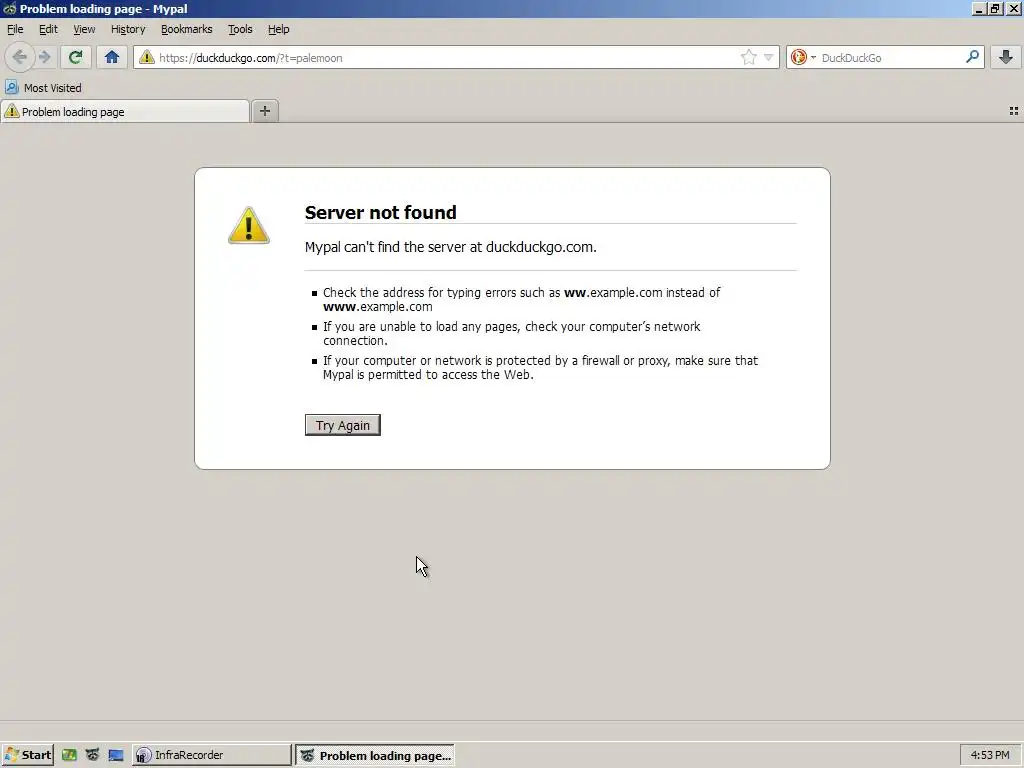Open the Home page button
Screen dimensions: 1024x768
[x=112, y=57]
